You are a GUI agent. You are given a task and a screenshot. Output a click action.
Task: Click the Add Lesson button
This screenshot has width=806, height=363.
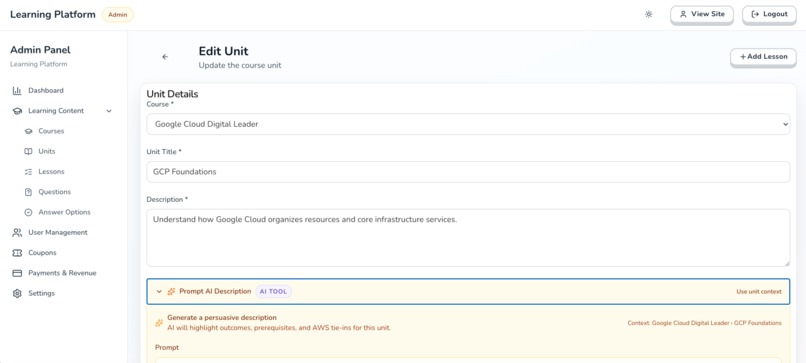763,57
